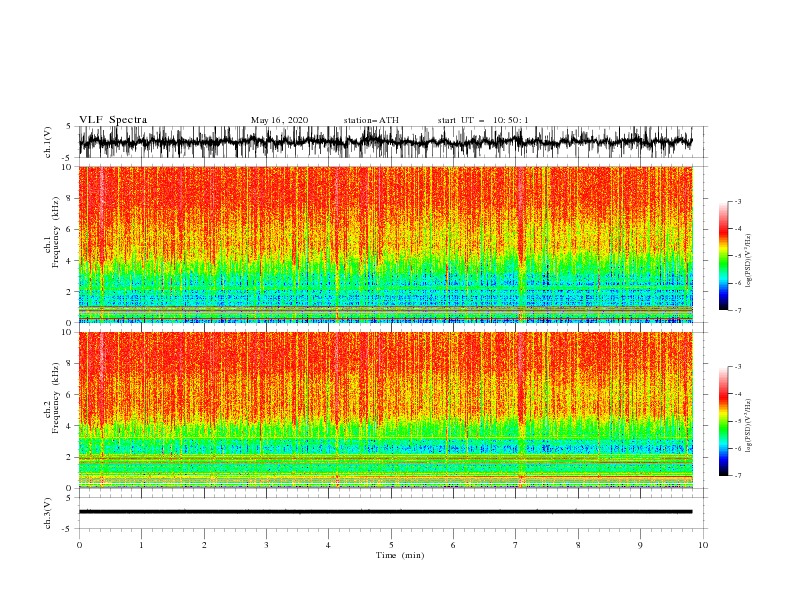
Task: Click the '-7' label on ch.1 colorbar
Action: click(738, 310)
